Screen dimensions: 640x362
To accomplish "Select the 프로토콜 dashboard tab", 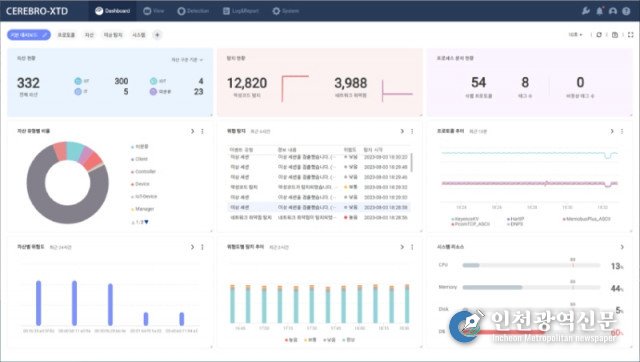I will (x=66, y=35).
